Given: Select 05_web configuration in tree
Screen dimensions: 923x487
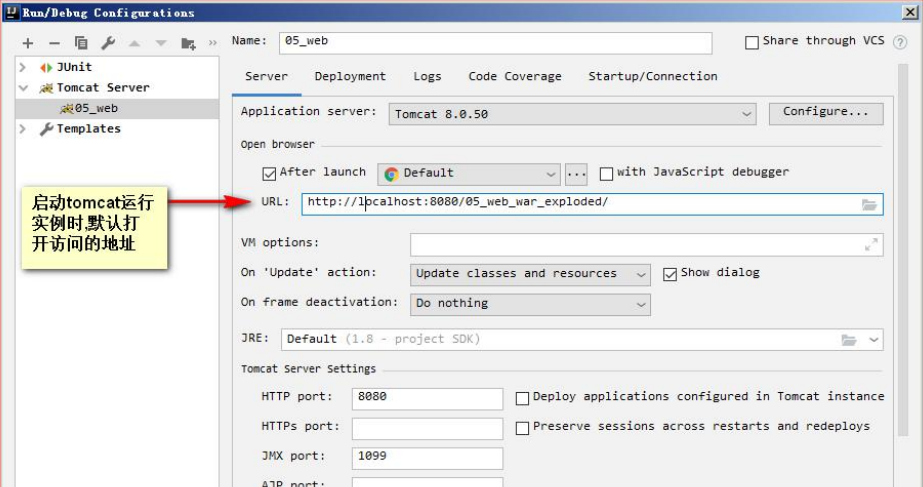Looking at the screenshot, I should 117,109.
